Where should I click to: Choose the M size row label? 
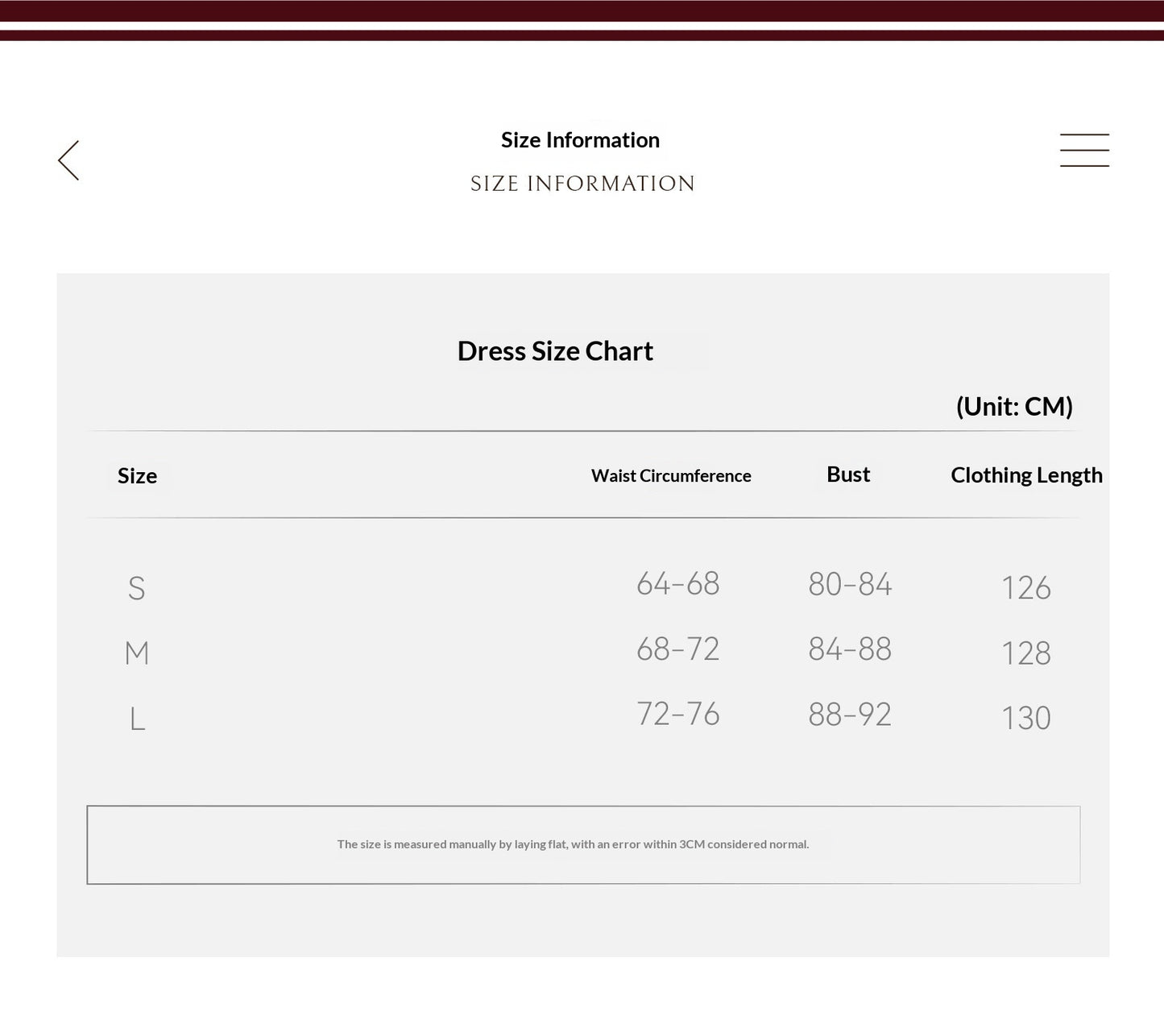(137, 653)
